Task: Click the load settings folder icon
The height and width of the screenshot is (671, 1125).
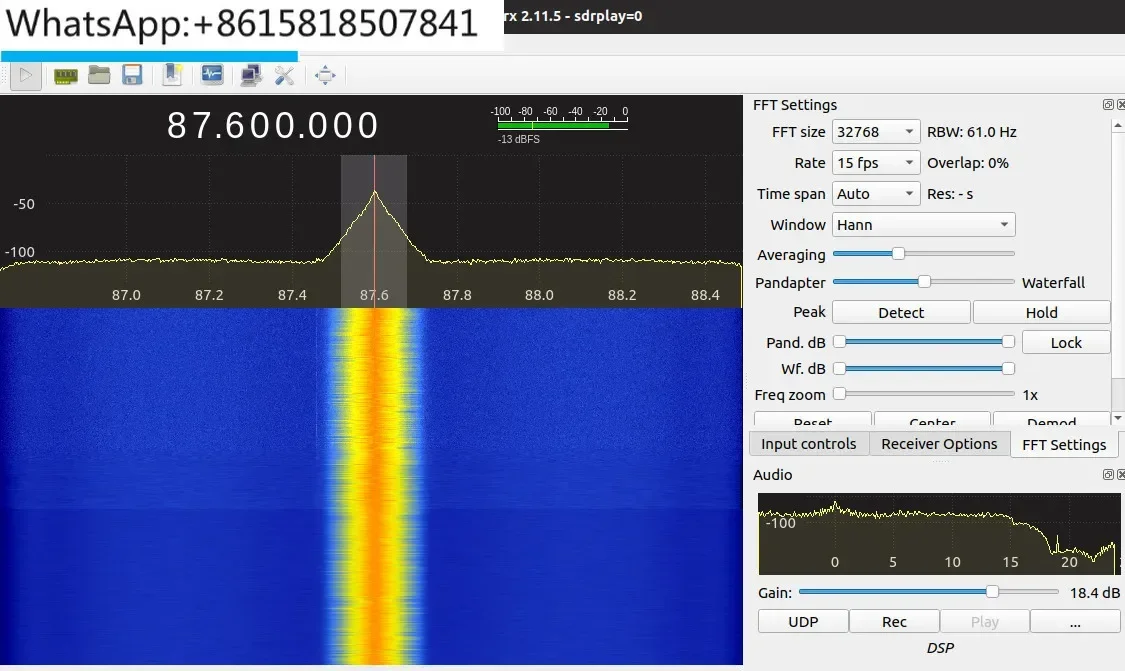Action: pyautogui.click(x=99, y=75)
